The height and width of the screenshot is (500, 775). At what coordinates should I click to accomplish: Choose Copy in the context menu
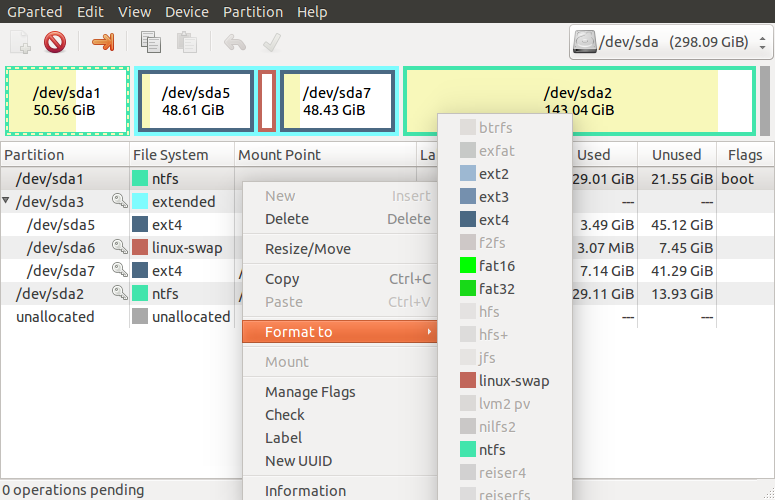coord(340,279)
